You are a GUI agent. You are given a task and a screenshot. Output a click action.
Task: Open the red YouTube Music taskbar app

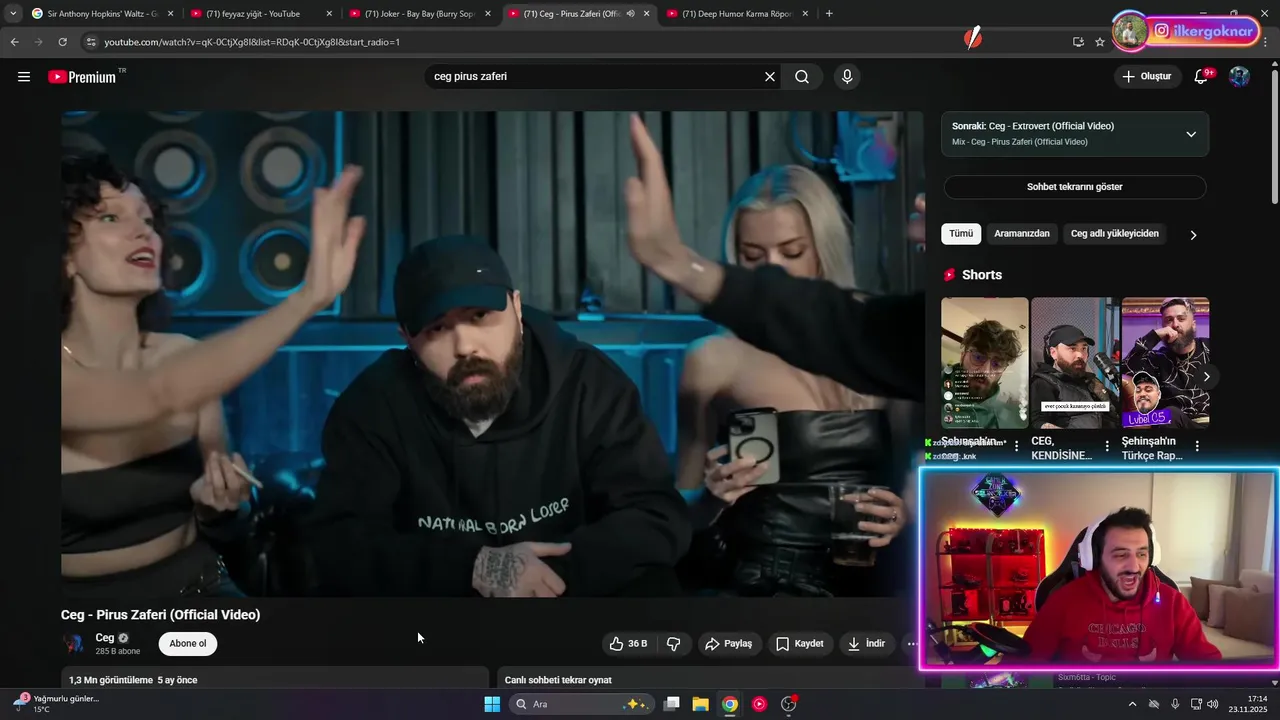pyautogui.click(x=759, y=704)
